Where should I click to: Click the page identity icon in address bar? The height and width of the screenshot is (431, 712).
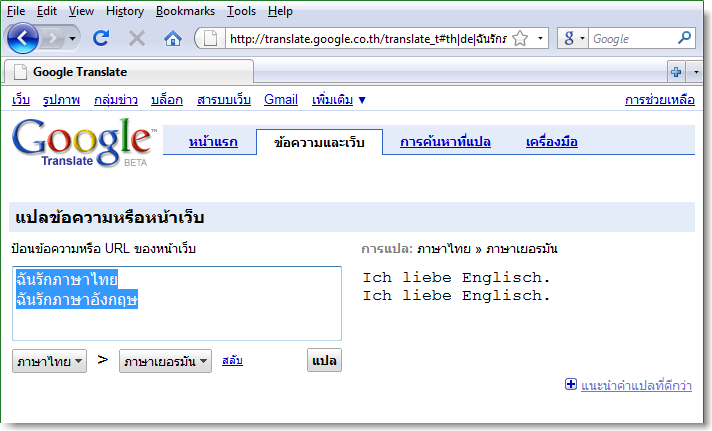pos(210,39)
